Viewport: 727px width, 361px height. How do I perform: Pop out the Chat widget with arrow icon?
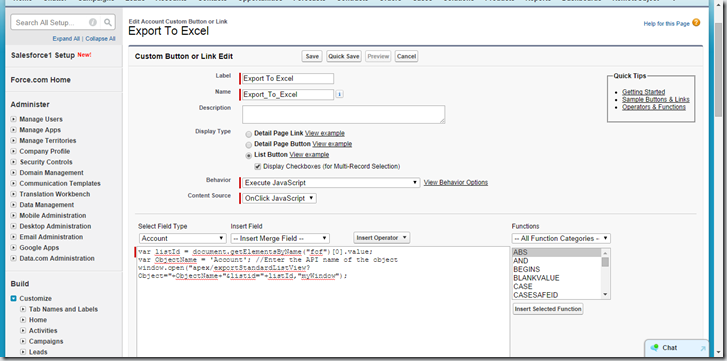(703, 348)
